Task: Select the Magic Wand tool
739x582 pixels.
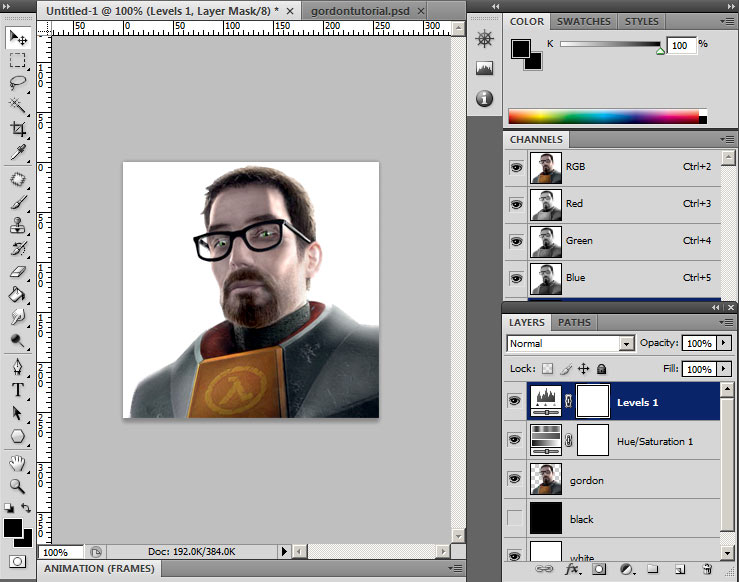Action: (18, 106)
